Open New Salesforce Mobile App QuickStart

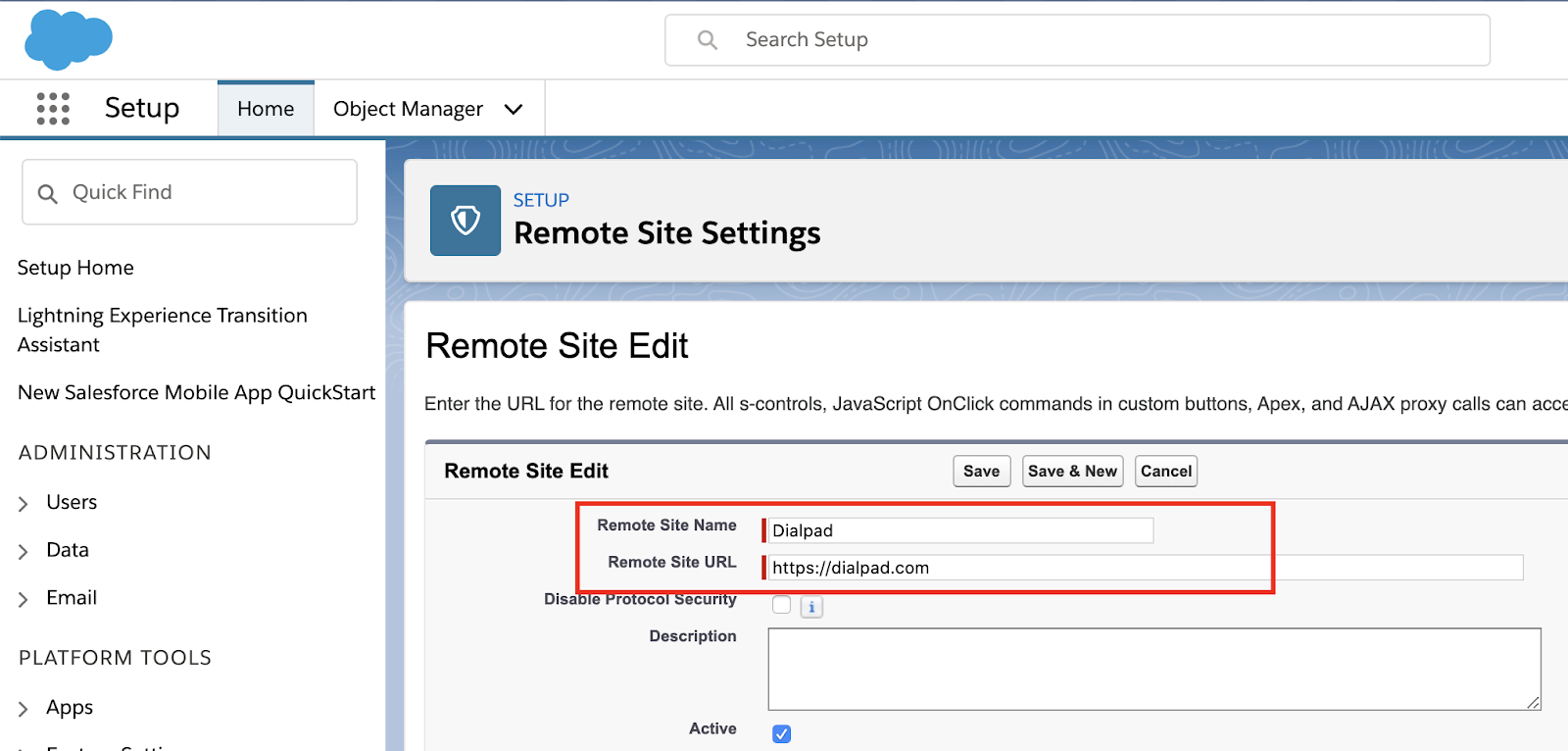coord(196,392)
